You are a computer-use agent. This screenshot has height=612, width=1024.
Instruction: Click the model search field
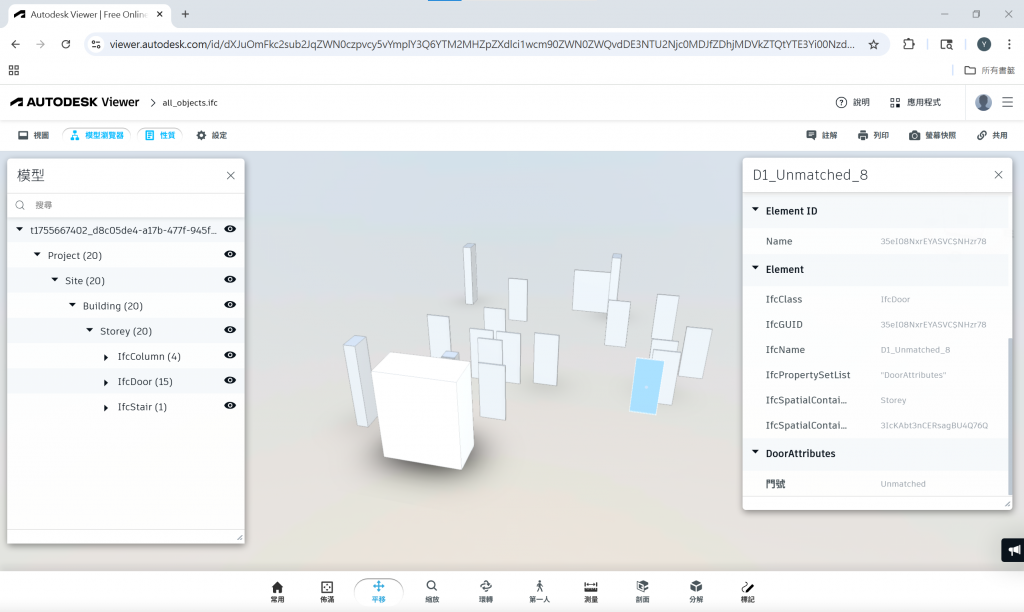pos(125,205)
